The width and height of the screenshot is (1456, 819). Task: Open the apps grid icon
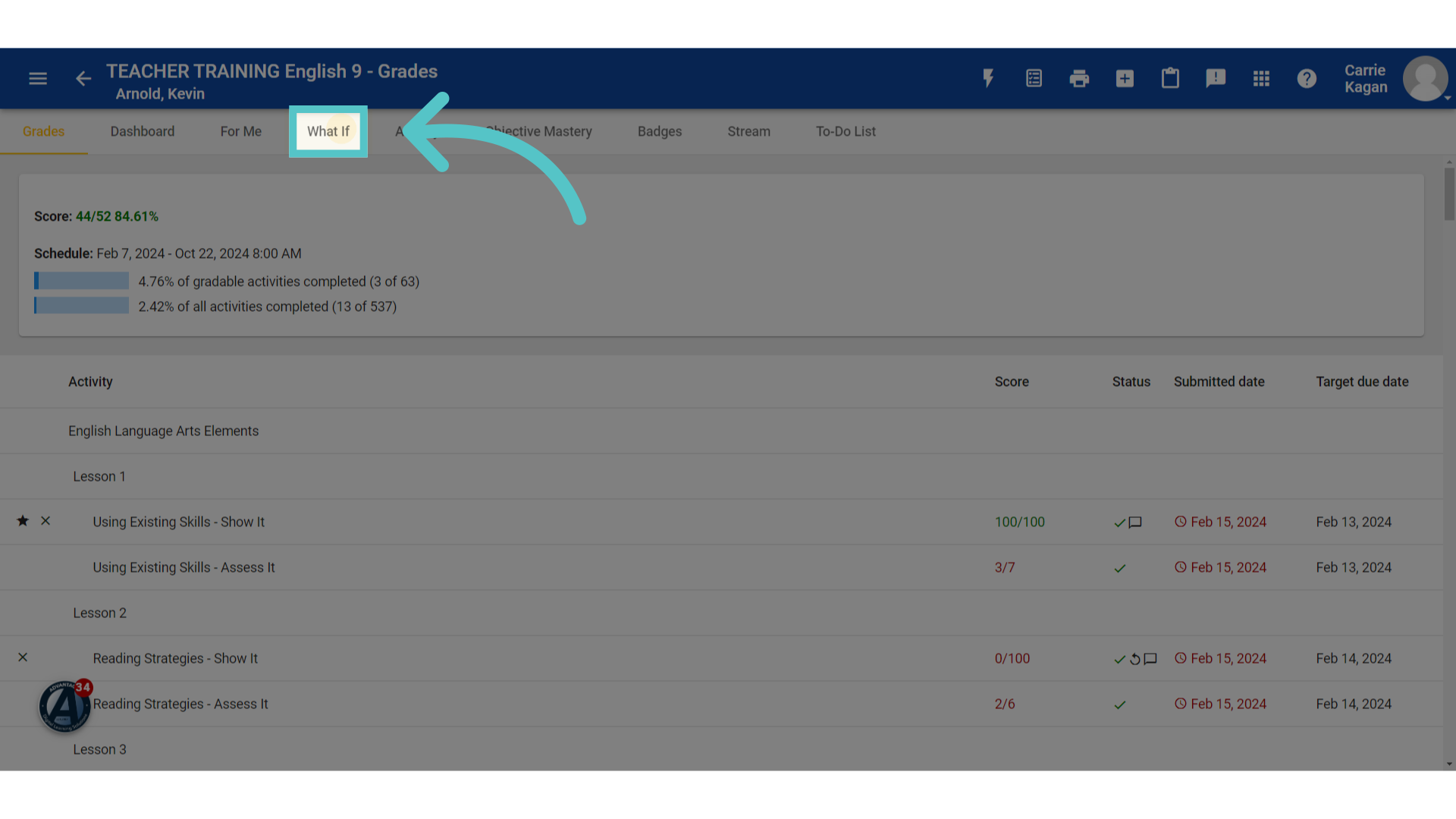point(1261,78)
